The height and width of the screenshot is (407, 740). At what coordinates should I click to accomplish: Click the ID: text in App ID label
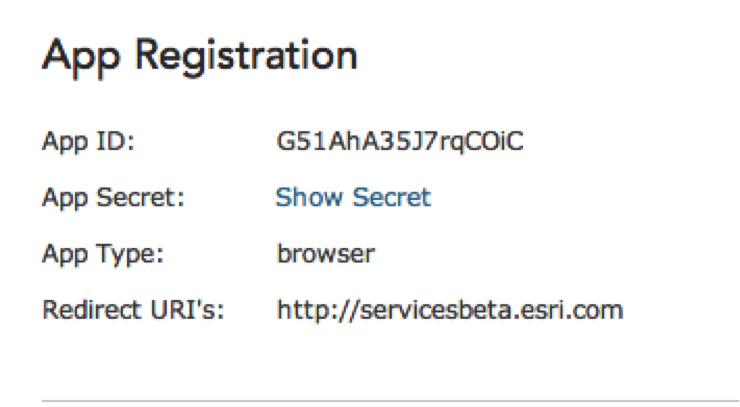click(x=116, y=141)
